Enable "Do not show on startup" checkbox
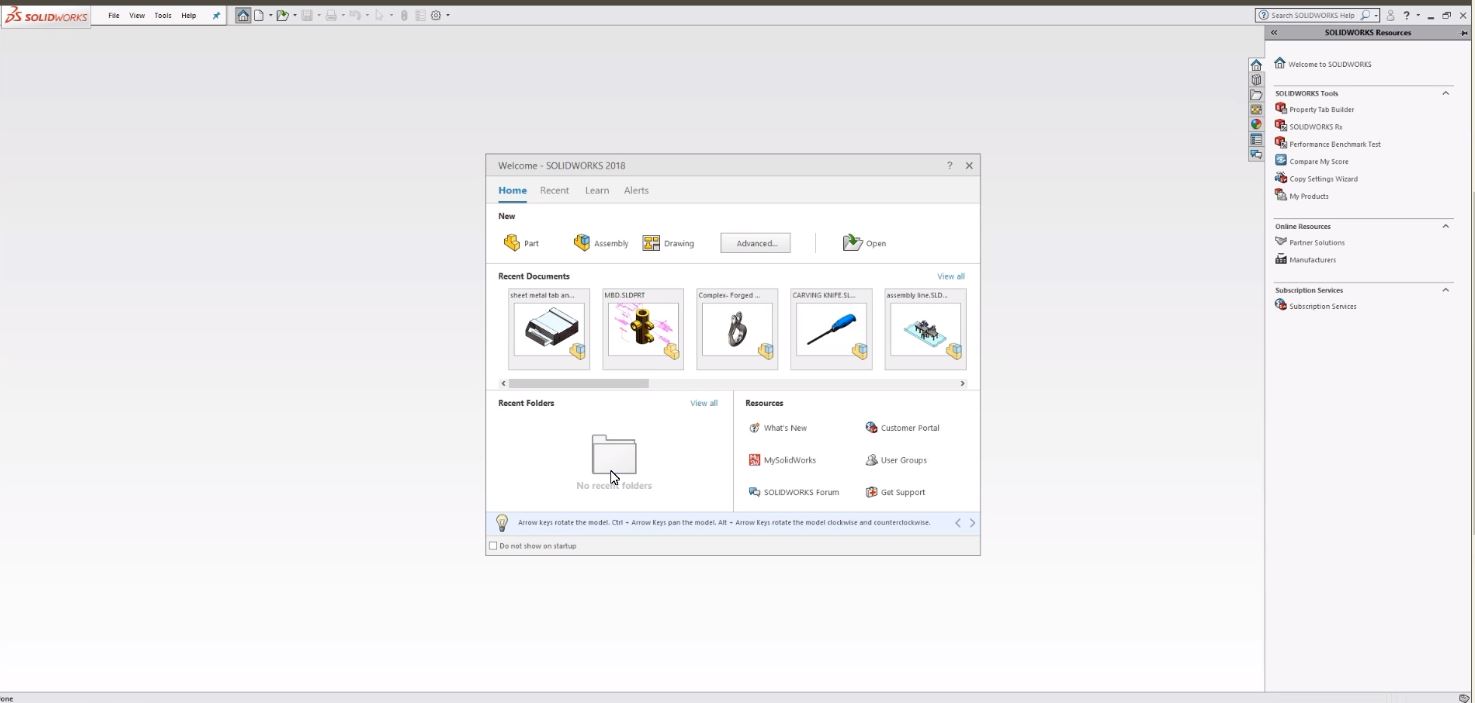 [x=493, y=546]
